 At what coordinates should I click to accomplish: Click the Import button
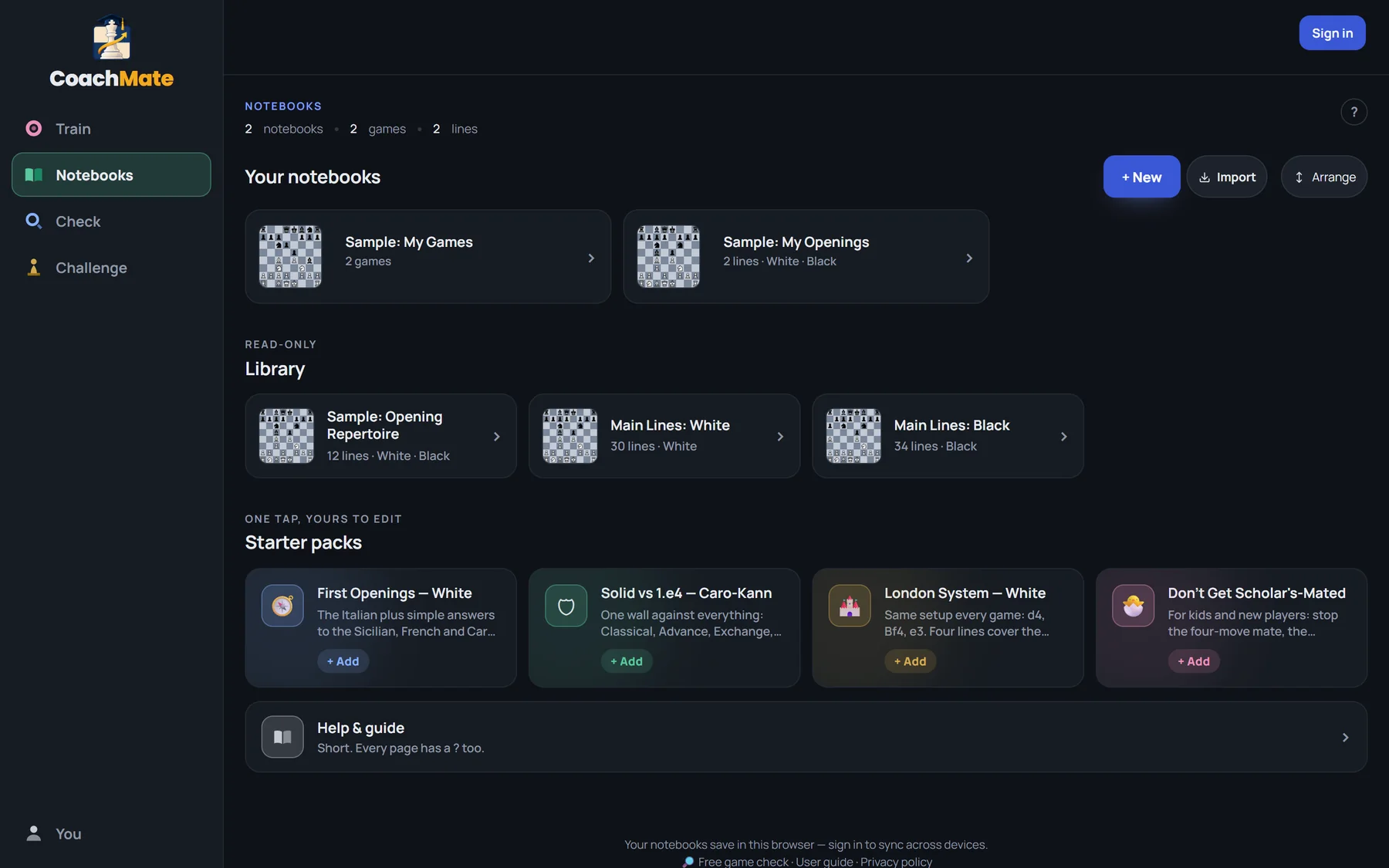[1227, 177]
